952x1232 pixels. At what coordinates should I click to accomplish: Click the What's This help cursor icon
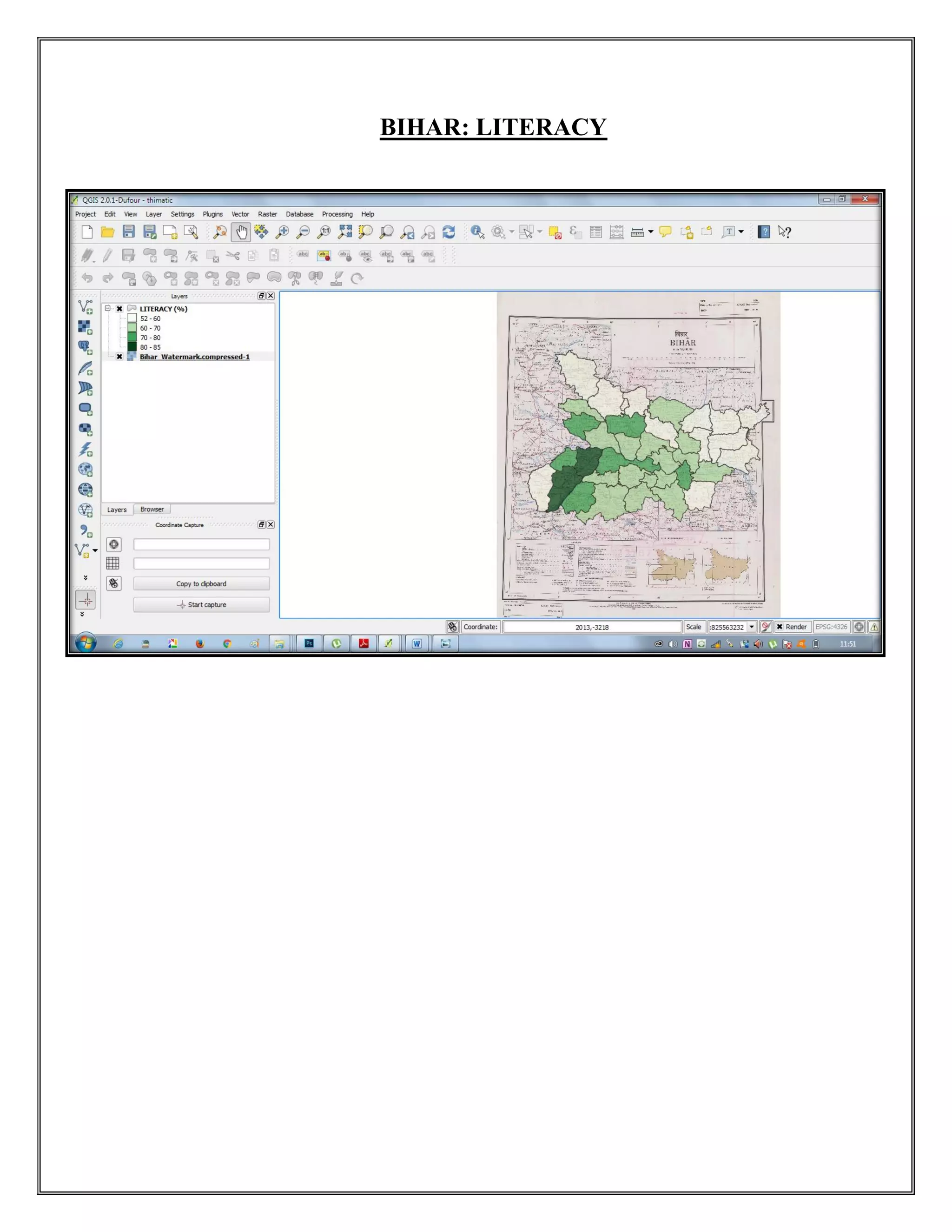(x=785, y=232)
